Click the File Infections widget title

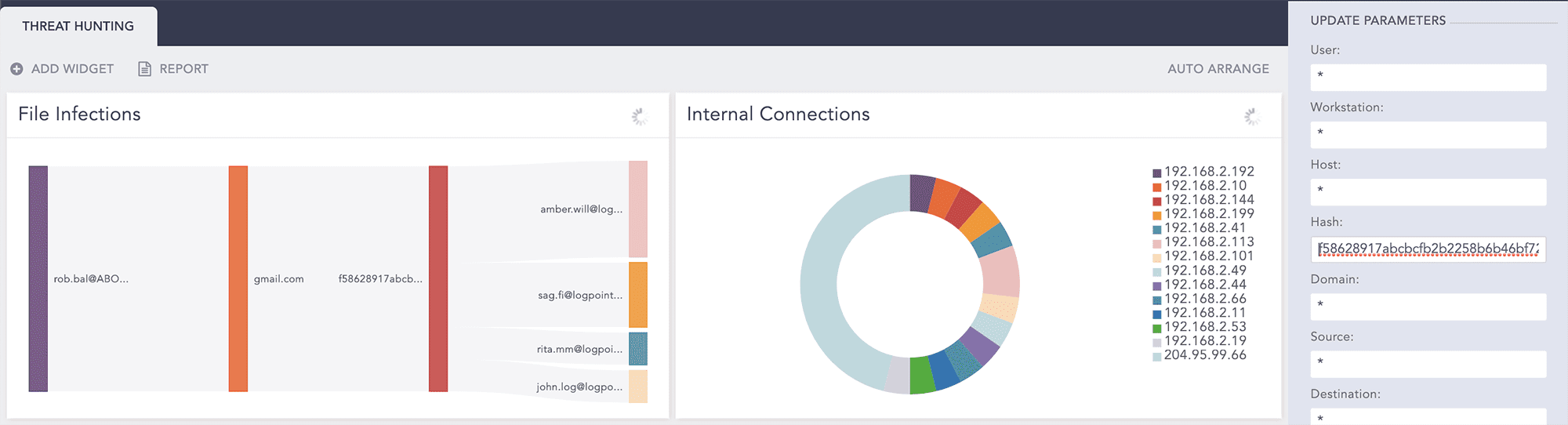coord(79,114)
